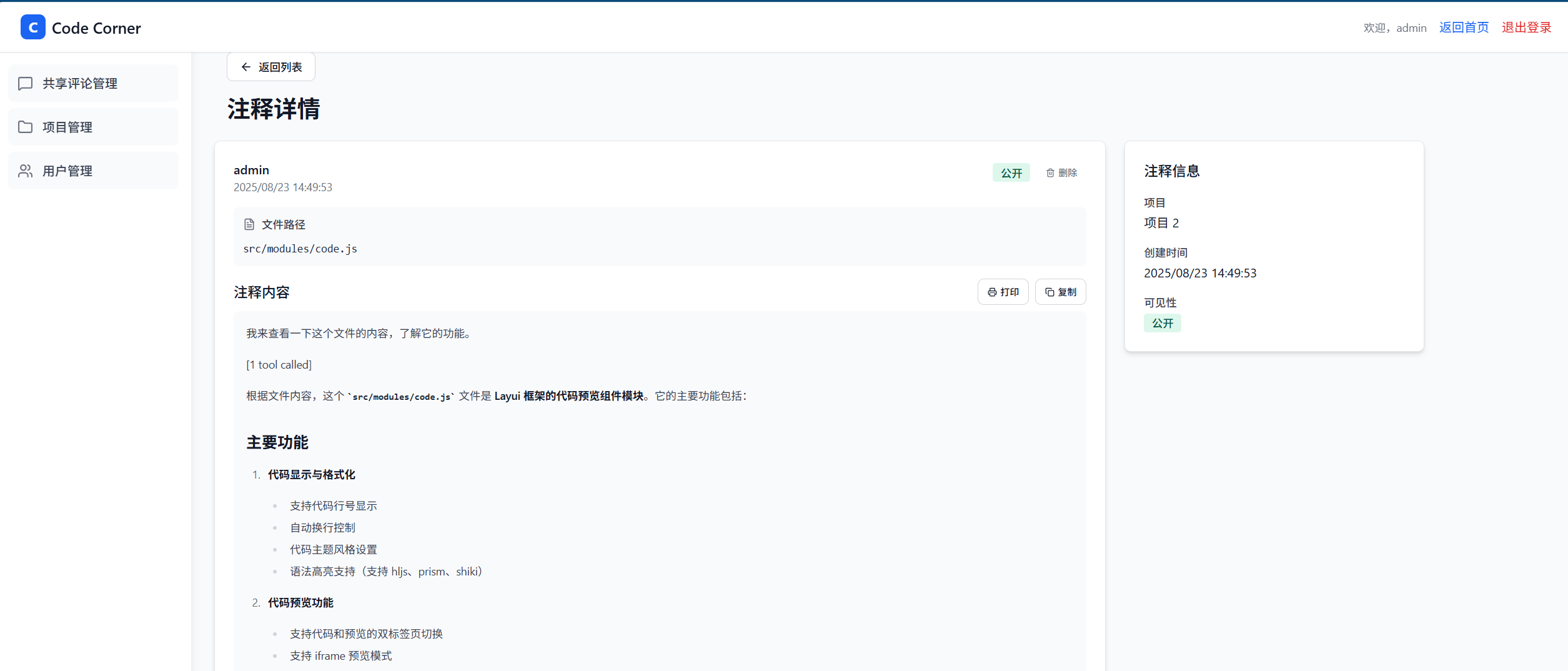Open 共享评论管理 in sidebar

[x=93, y=84]
